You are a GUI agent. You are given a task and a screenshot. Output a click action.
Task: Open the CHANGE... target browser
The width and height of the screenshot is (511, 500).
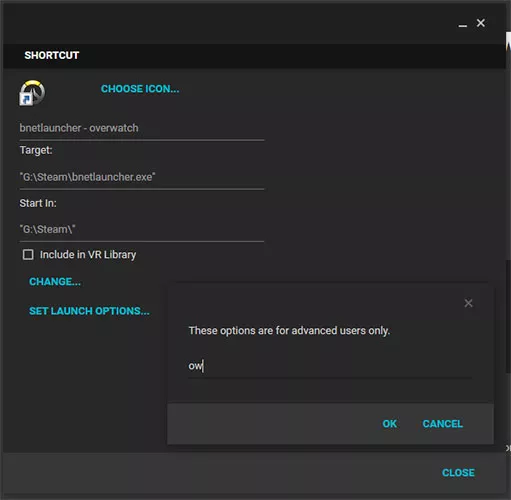tap(55, 282)
